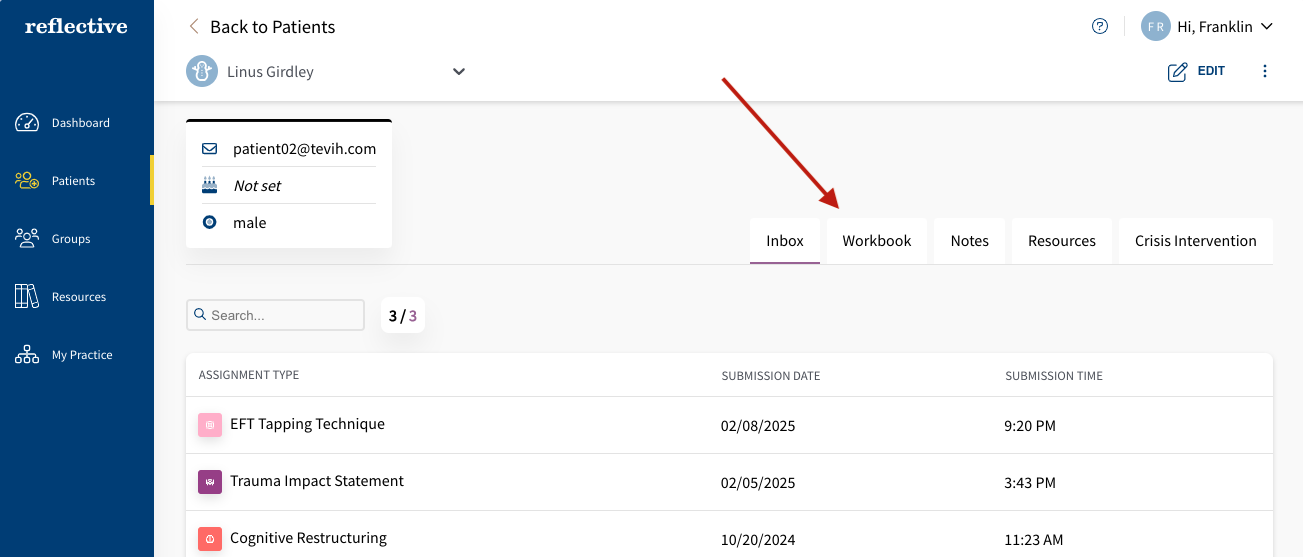This screenshot has width=1303, height=557.
Task: Click the Search input field
Action: (275, 315)
